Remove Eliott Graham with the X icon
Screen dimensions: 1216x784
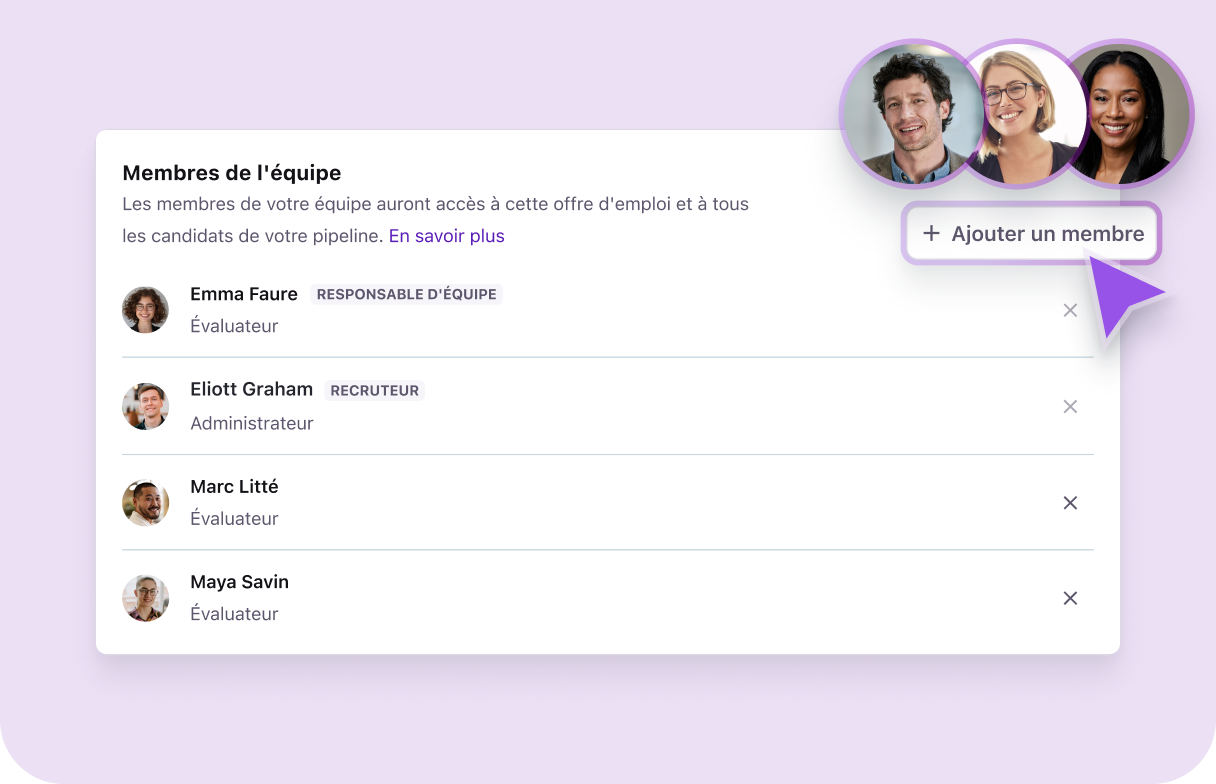click(1070, 407)
